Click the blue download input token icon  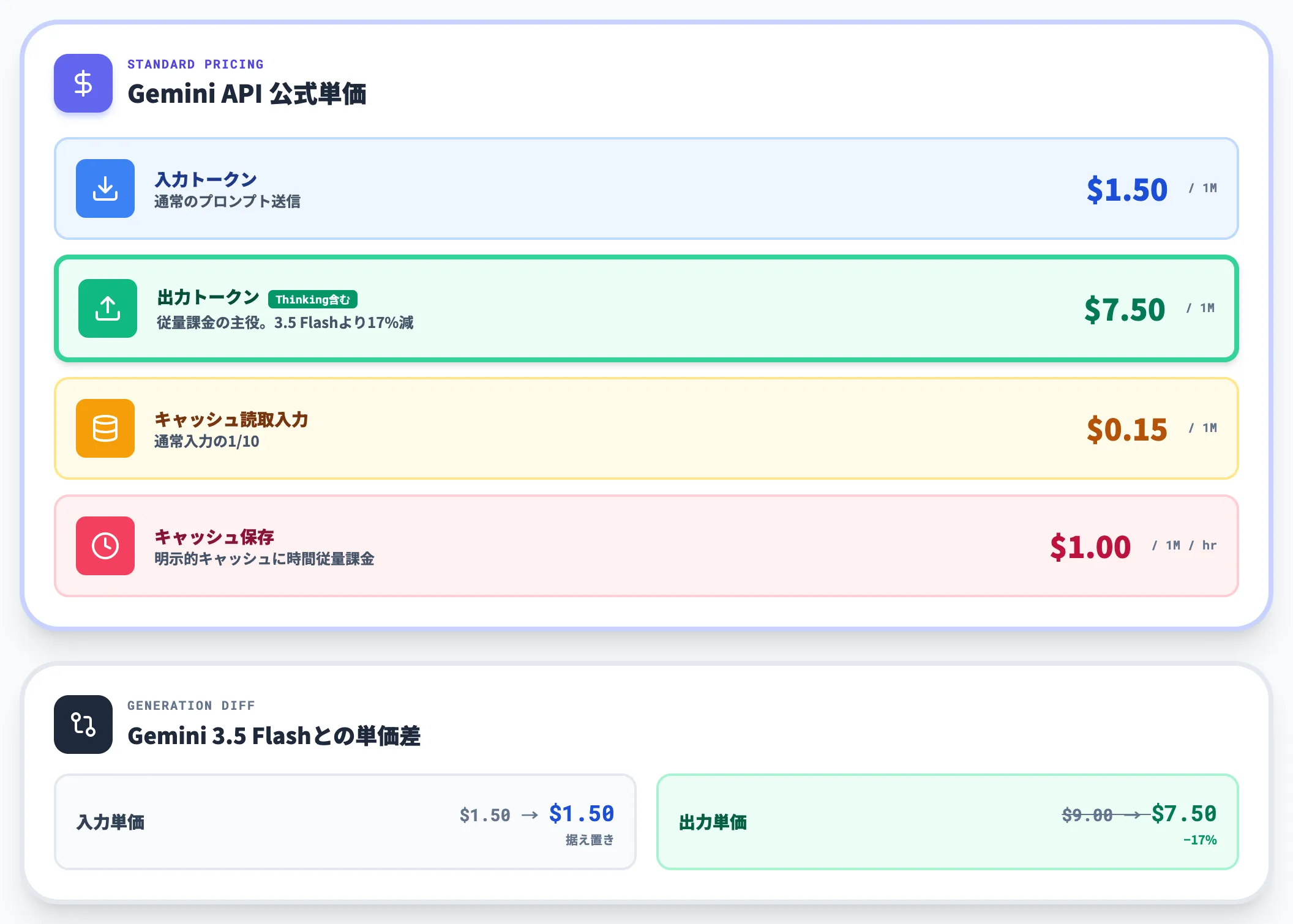coord(105,188)
